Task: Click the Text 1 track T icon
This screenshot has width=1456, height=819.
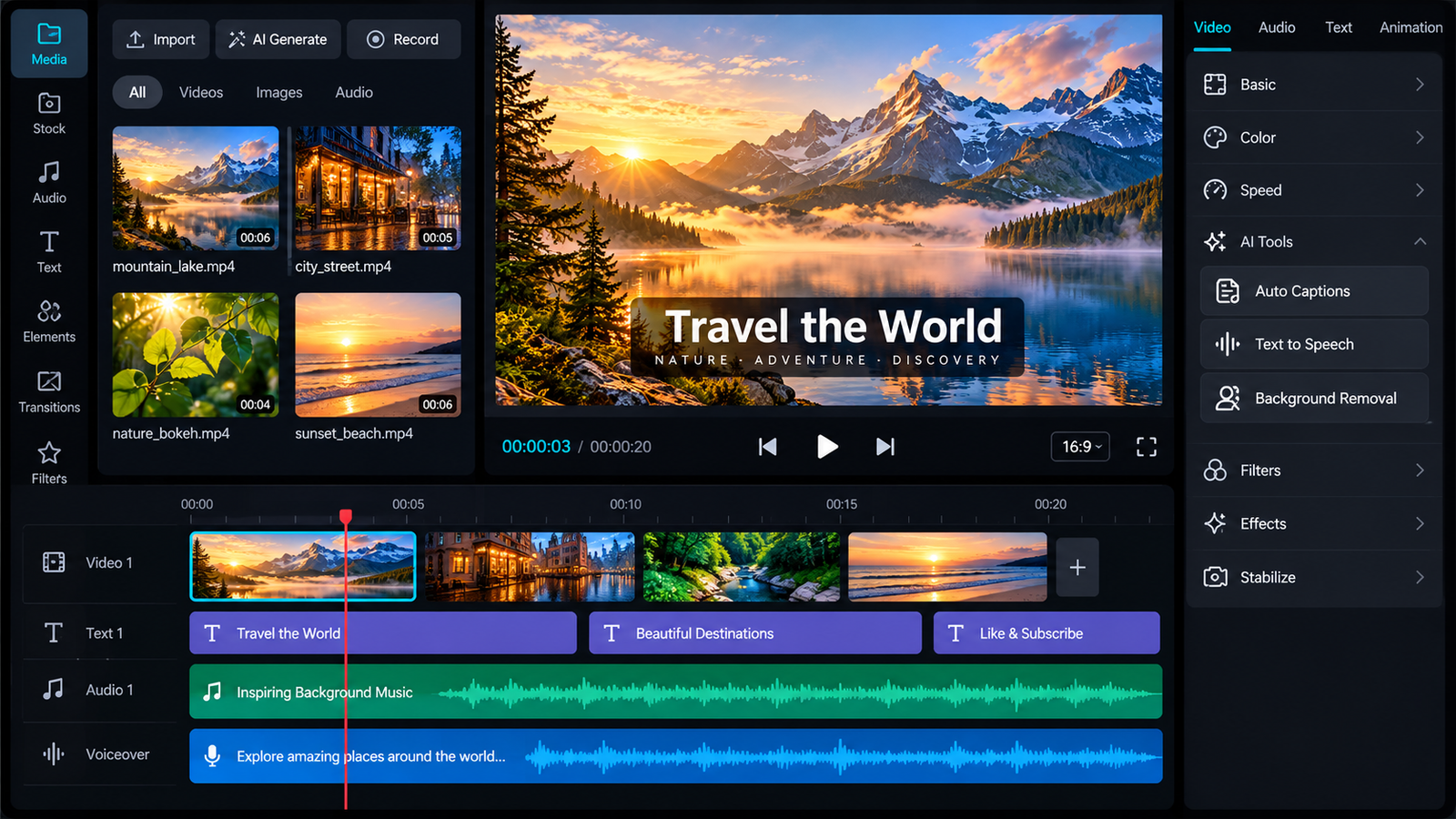Action: tap(54, 632)
